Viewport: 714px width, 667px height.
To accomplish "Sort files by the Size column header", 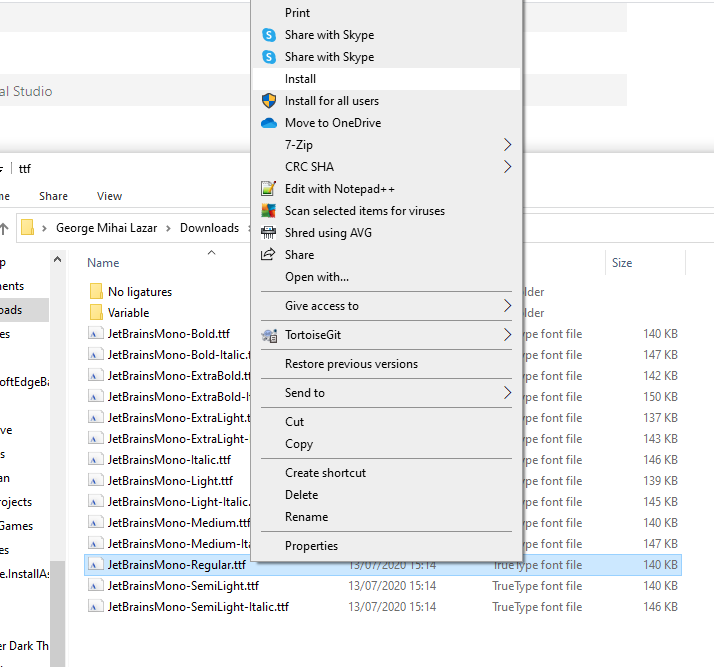I will coord(622,263).
